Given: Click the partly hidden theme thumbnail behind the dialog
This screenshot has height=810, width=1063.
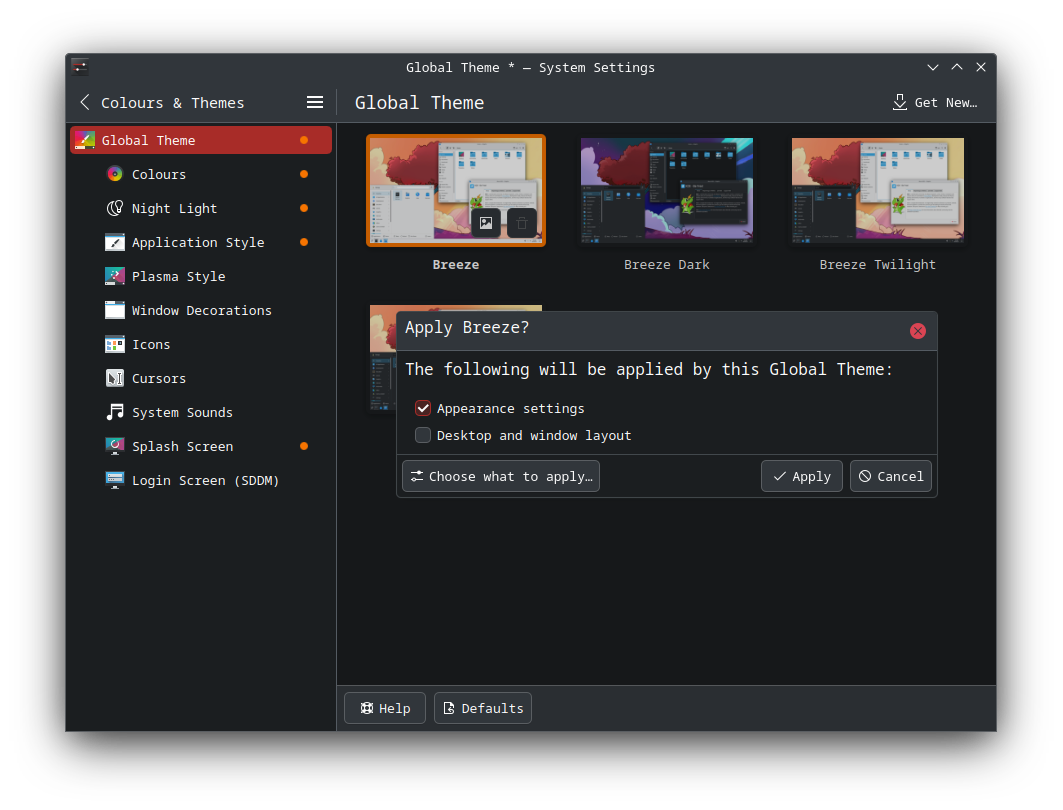Looking at the screenshot, I should pos(383,358).
